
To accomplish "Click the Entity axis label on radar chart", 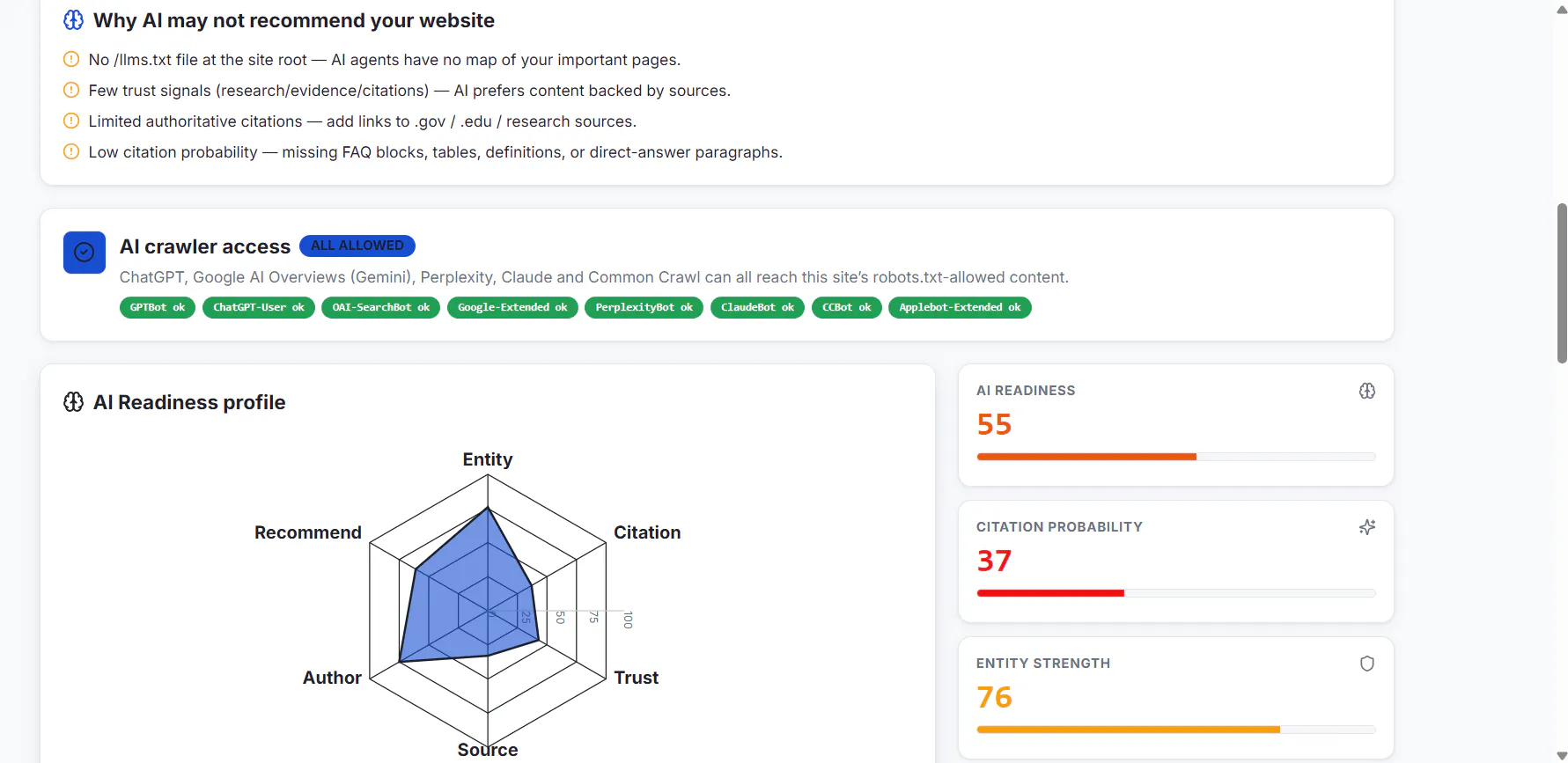I will tap(488, 459).
